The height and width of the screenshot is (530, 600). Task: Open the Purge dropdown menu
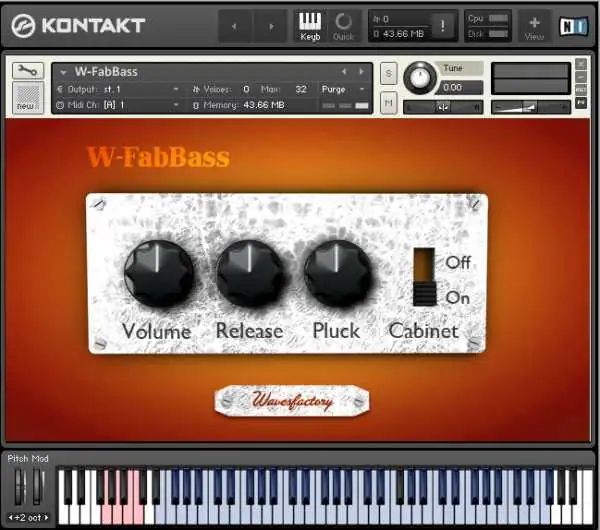click(343, 89)
